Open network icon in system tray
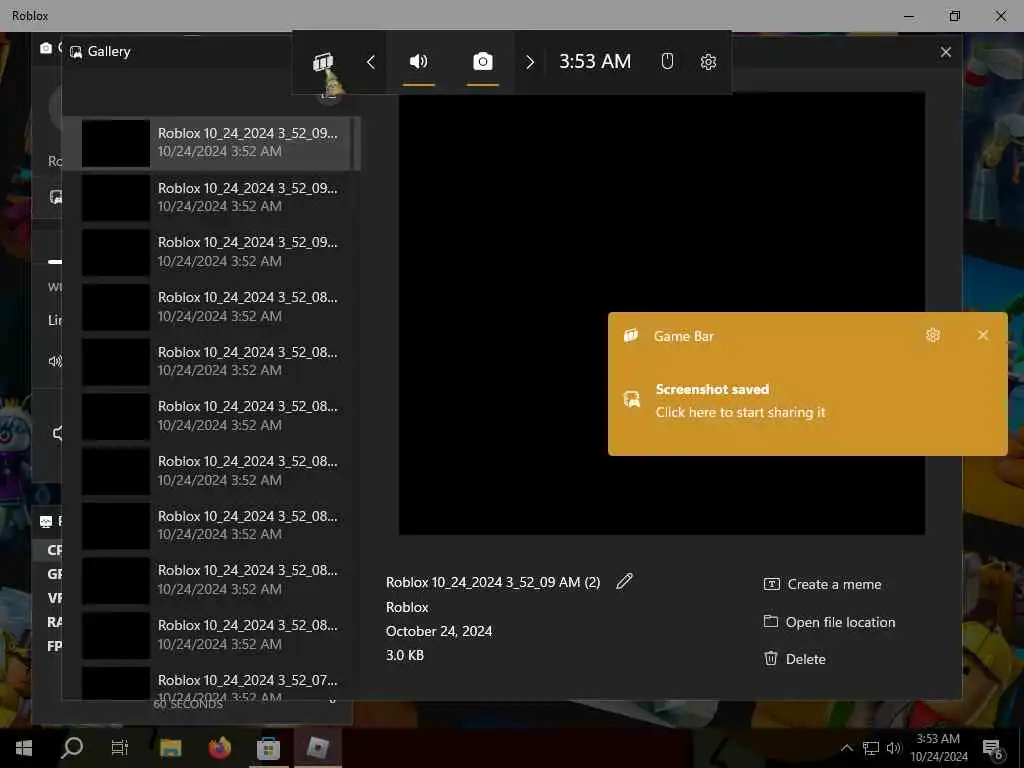The image size is (1024, 768). [x=871, y=748]
